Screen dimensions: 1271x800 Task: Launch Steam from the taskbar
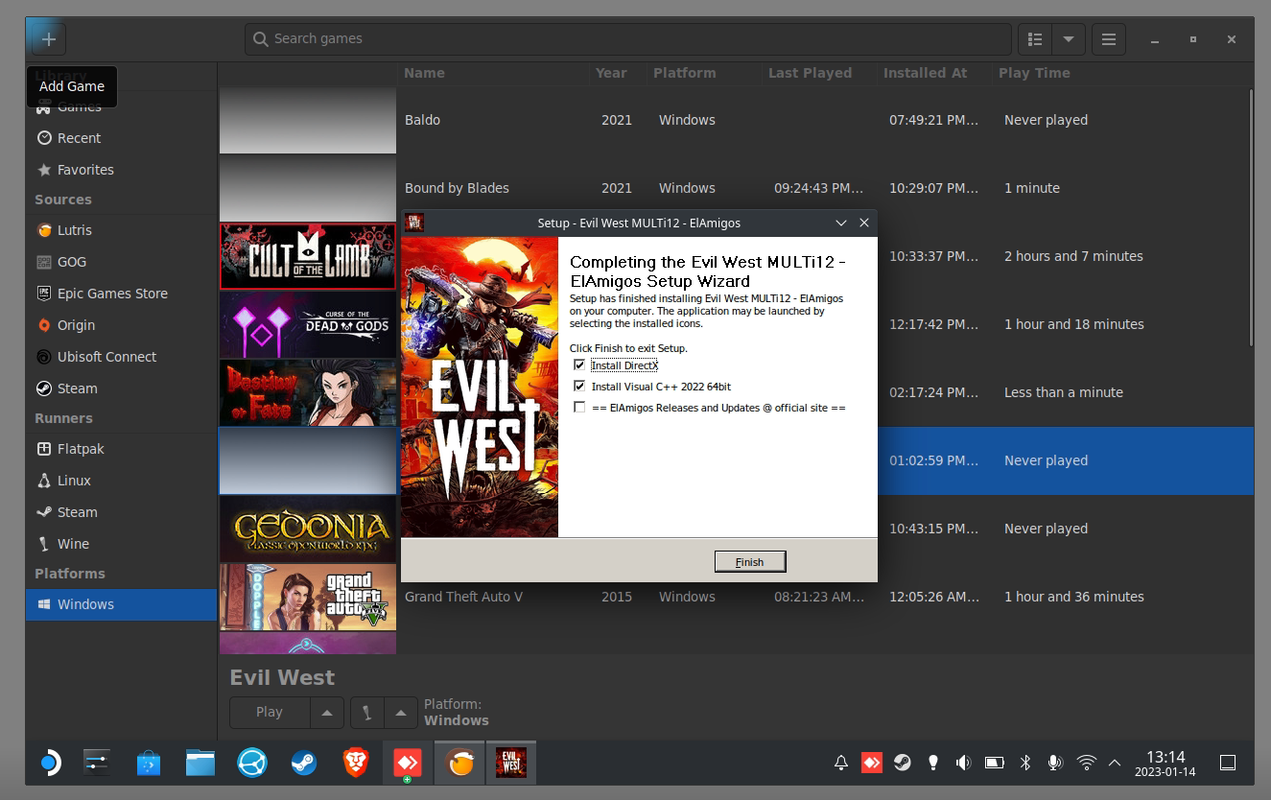click(304, 764)
